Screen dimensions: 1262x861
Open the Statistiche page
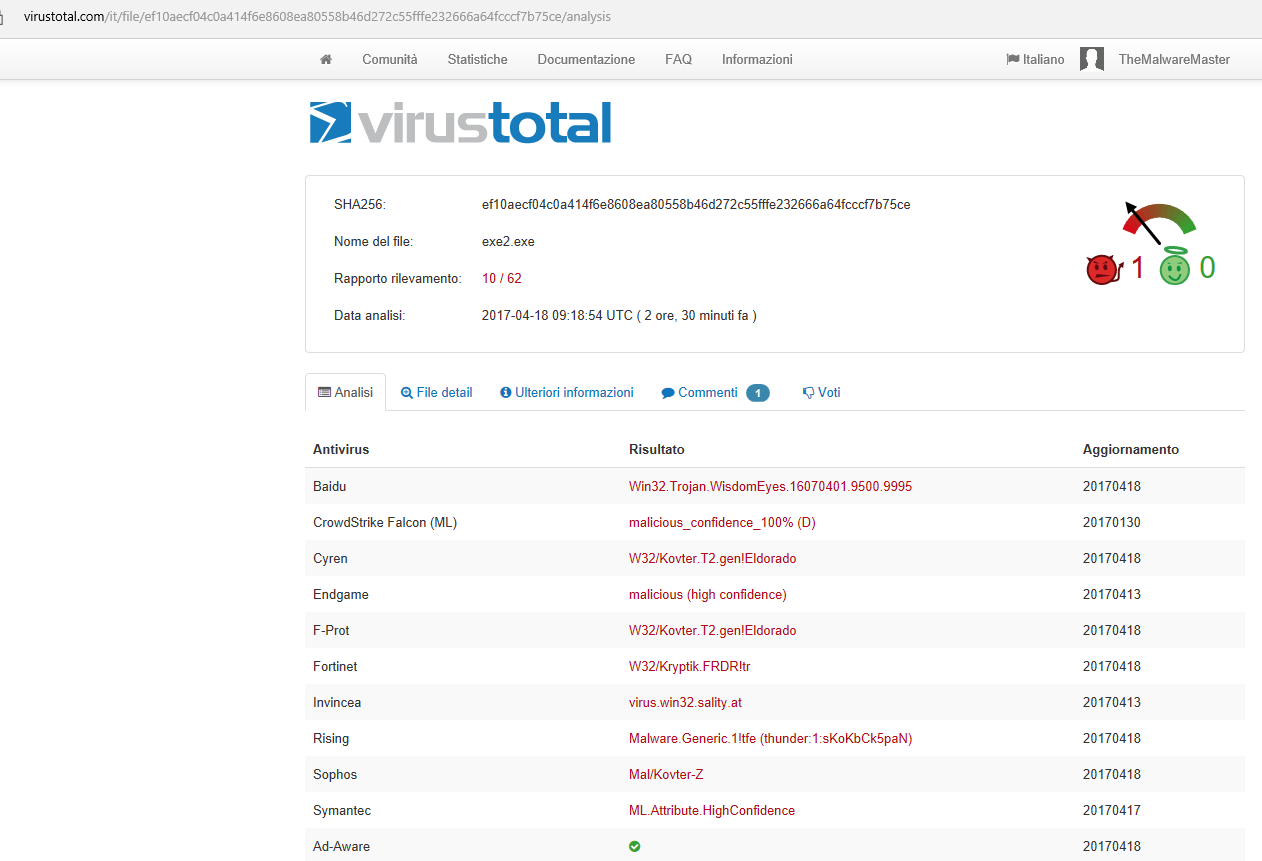pos(478,59)
